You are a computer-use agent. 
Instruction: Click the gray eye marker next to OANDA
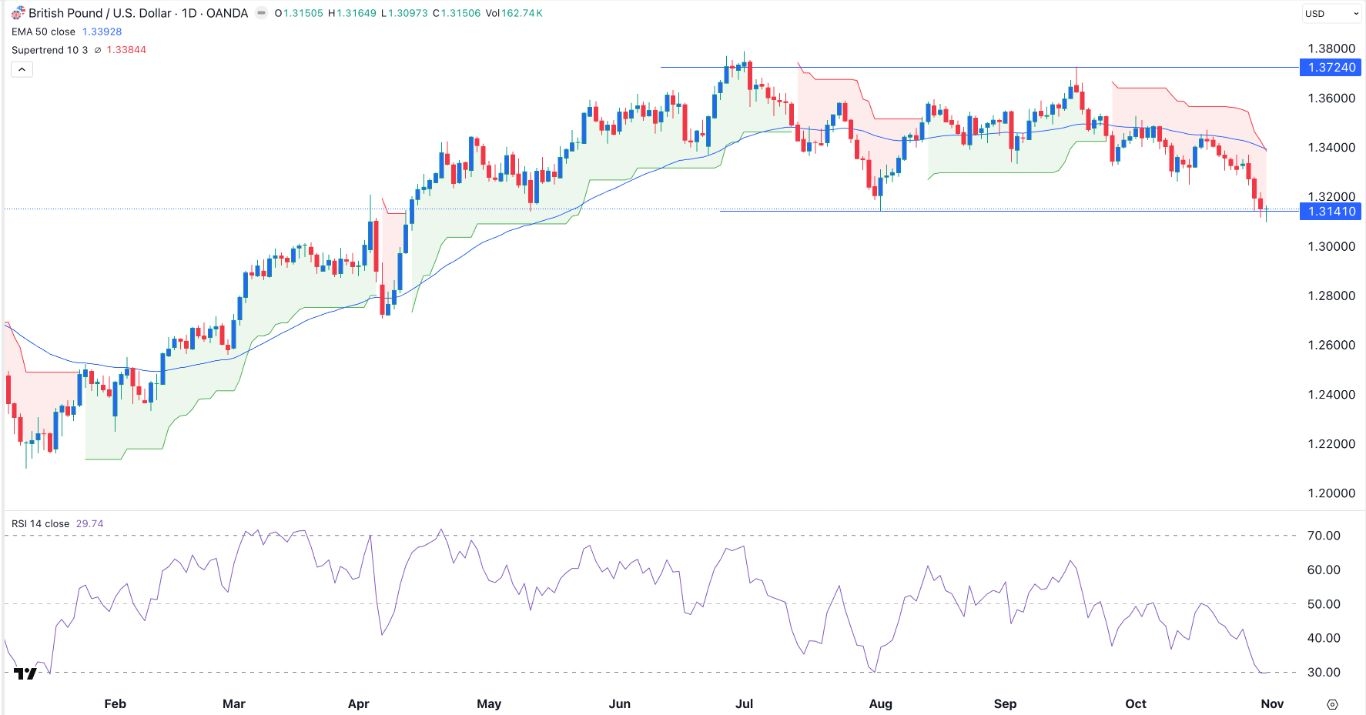pos(261,13)
